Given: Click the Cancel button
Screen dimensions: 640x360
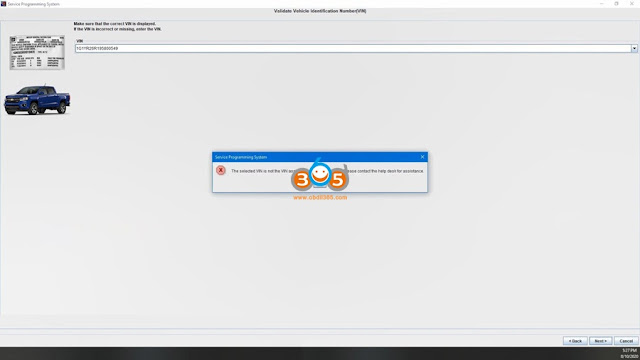Looking at the screenshot, I should tap(626, 341).
